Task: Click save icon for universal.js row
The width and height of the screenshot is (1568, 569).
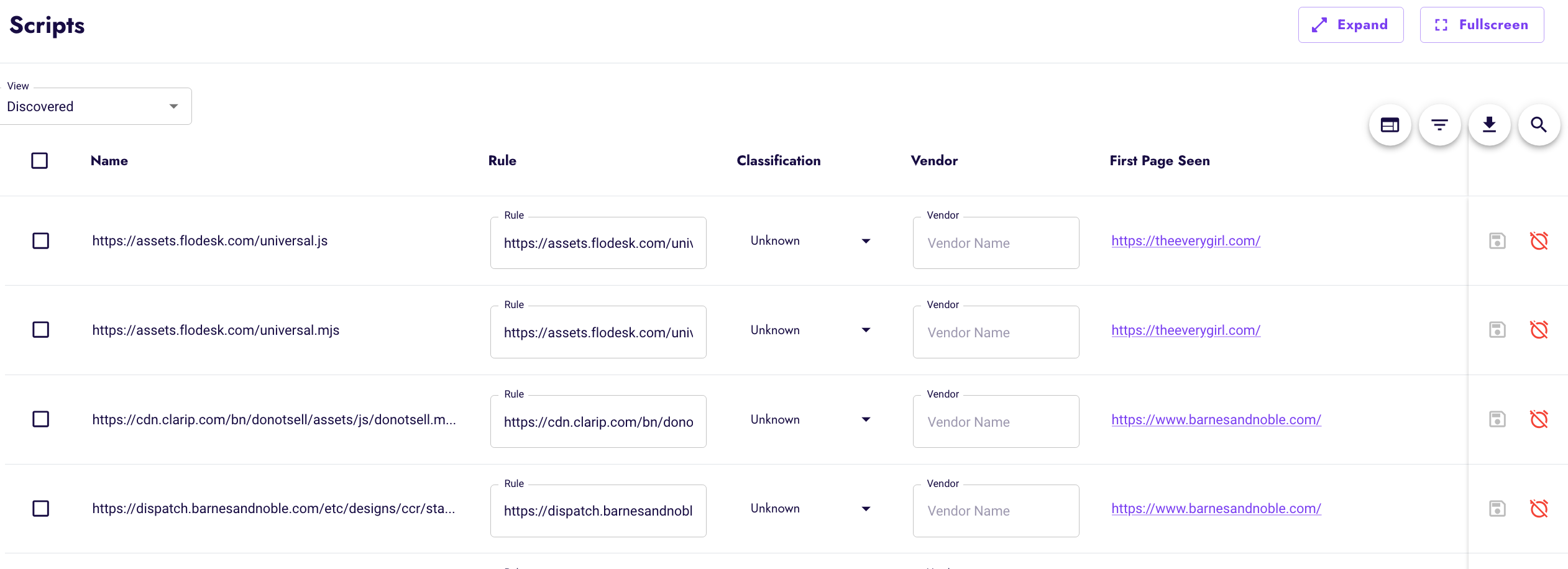Action: click(1497, 241)
